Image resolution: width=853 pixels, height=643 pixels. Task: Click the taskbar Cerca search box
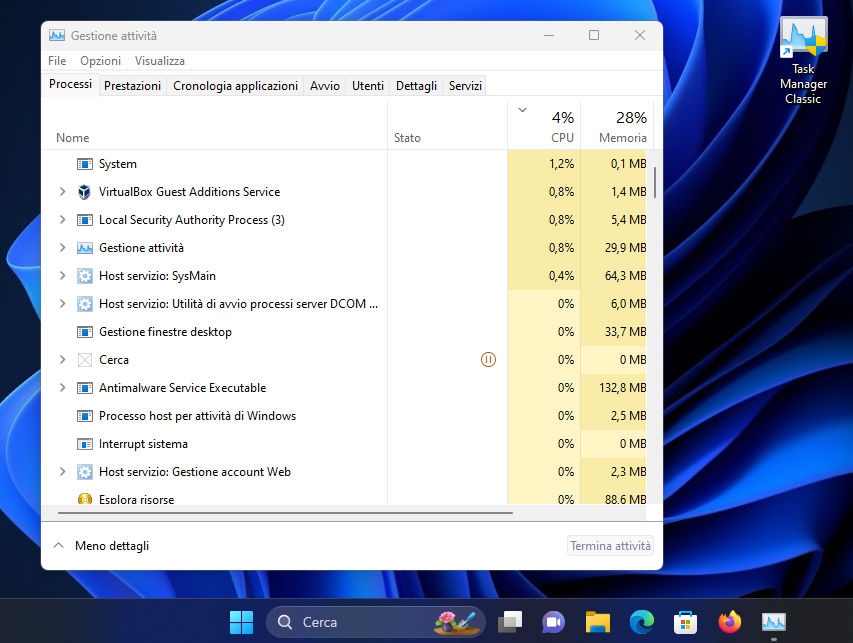pos(375,622)
